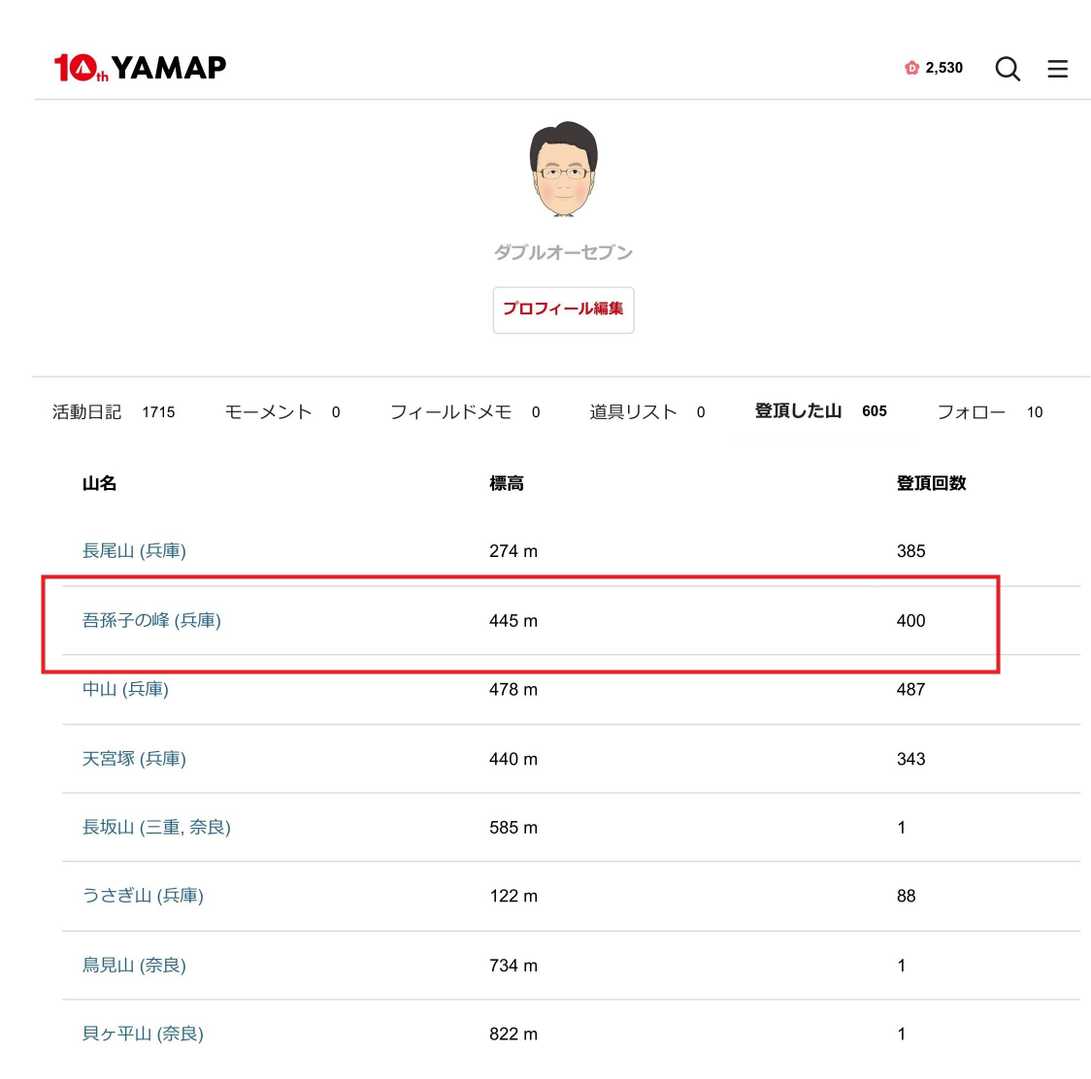Open the うさぎ山 (兵庫) link
1091x1079 pixels.
pyautogui.click(x=142, y=897)
